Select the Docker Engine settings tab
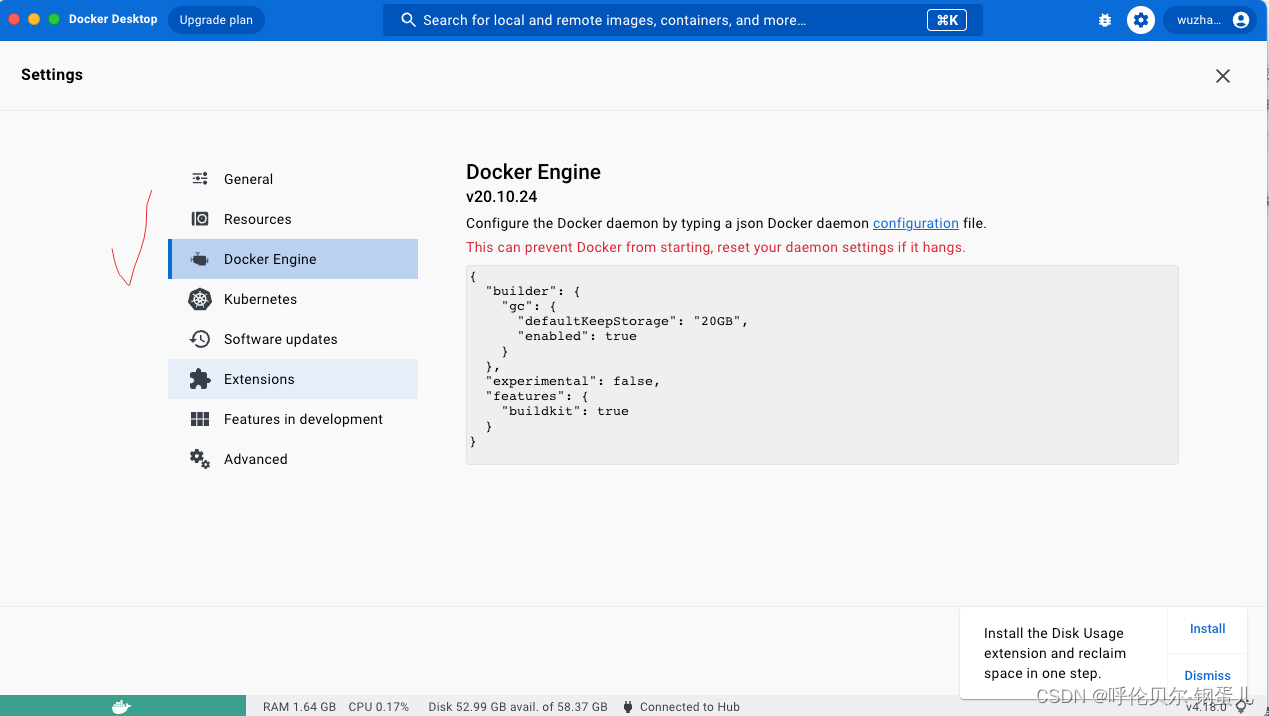The height and width of the screenshot is (716, 1269). coord(293,259)
